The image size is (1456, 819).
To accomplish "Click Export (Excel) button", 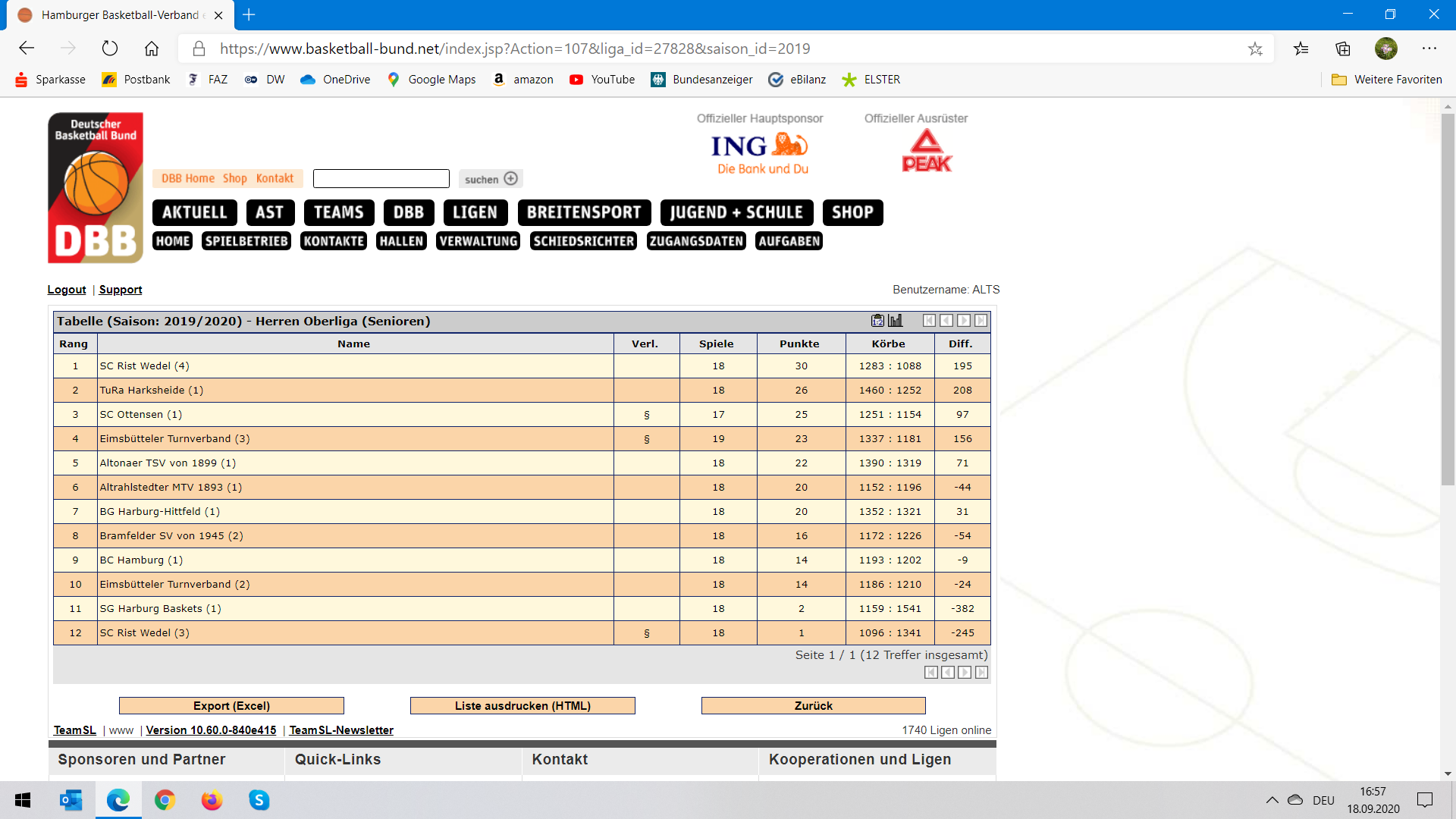I will coord(231,706).
